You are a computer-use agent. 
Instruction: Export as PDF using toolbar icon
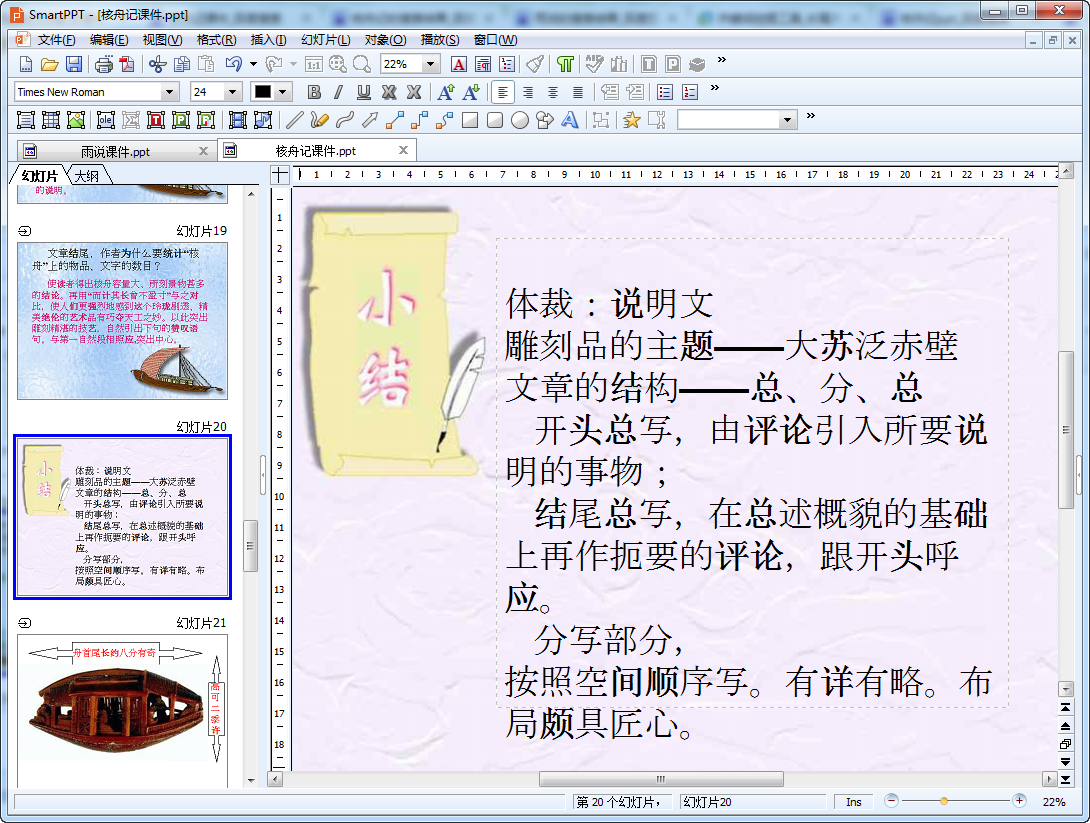pyautogui.click(x=126, y=64)
